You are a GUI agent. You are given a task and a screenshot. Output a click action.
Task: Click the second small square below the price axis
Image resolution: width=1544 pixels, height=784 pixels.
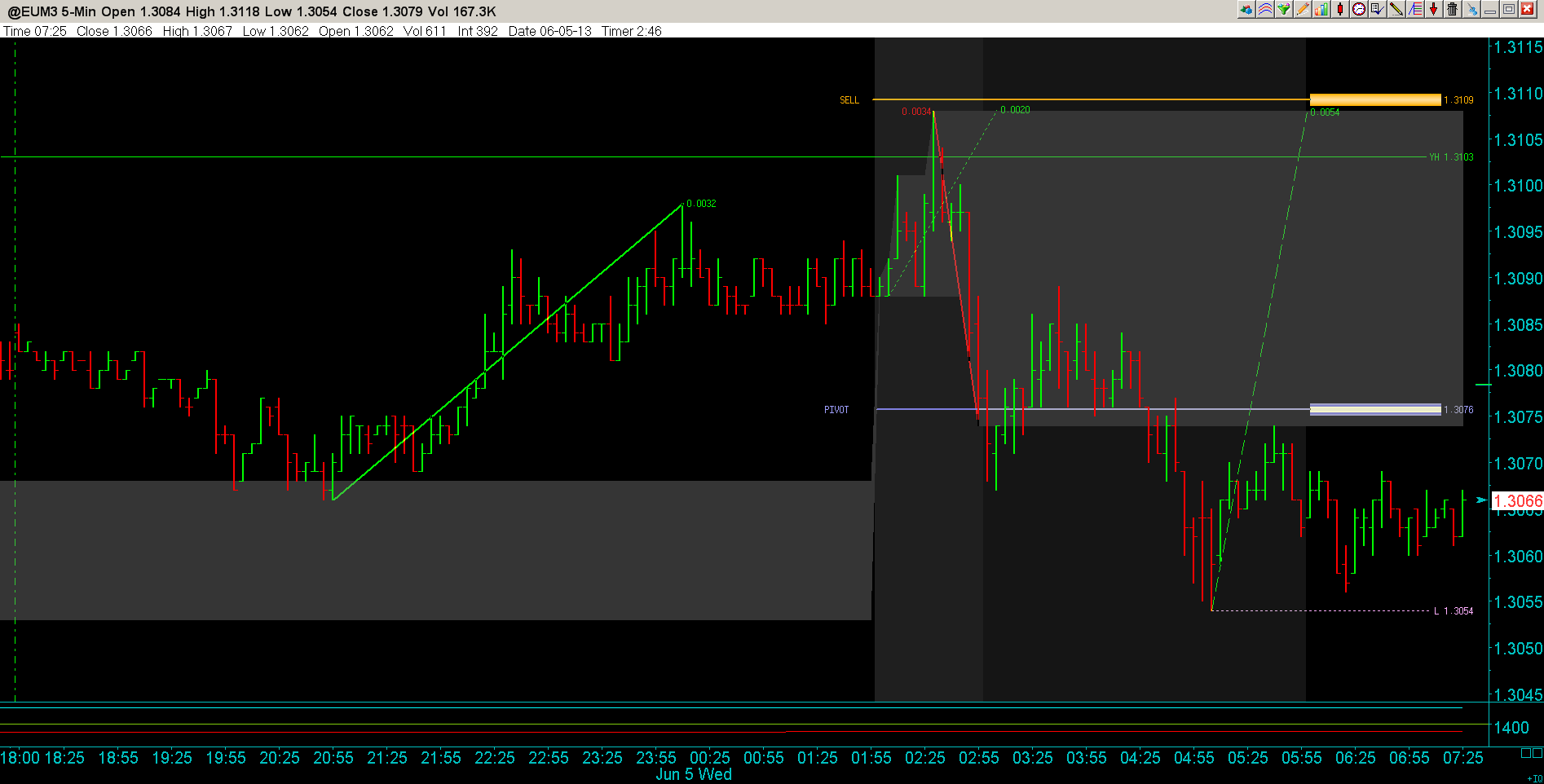(1537, 754)
